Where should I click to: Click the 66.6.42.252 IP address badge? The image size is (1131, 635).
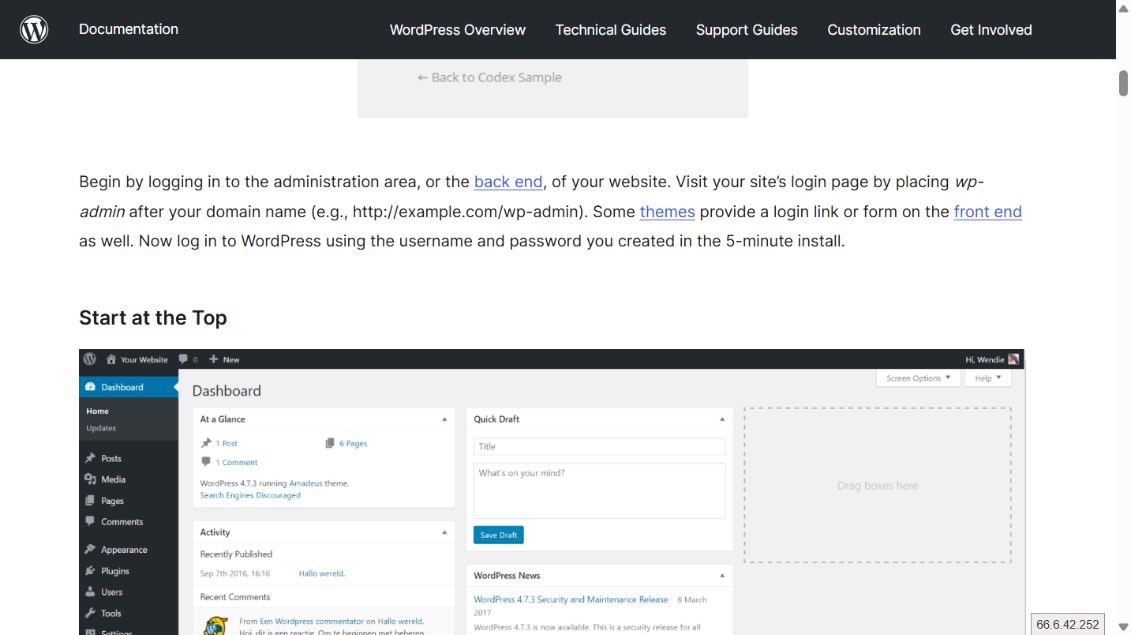coord(1068,624)
